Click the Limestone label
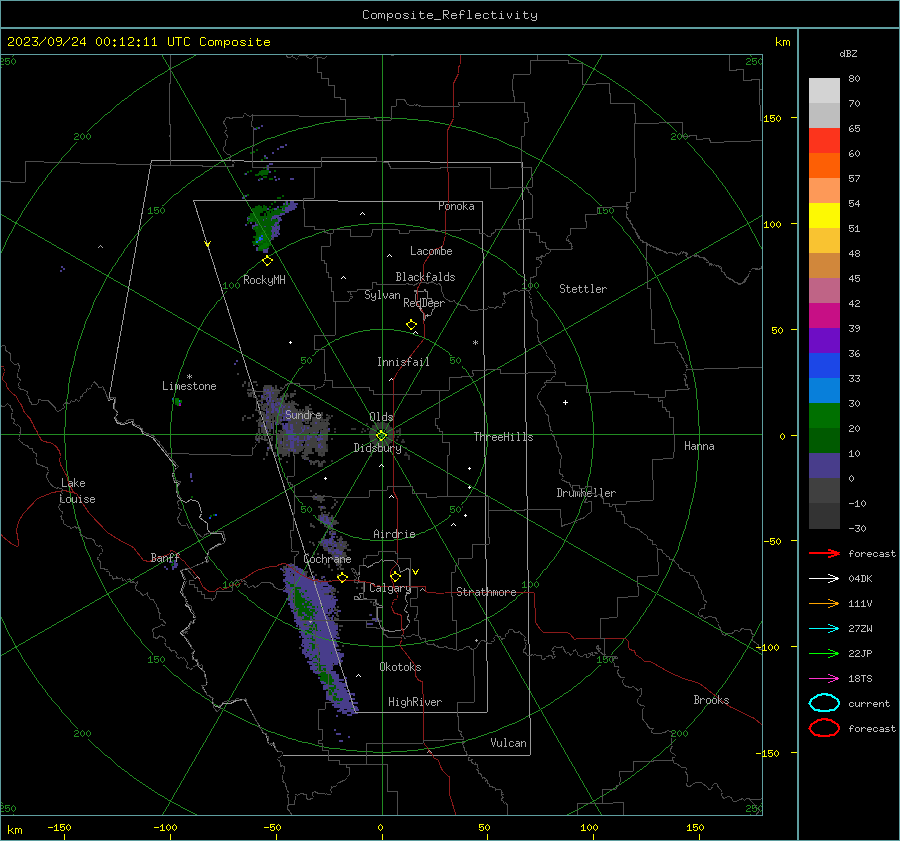 click(189, 386)
